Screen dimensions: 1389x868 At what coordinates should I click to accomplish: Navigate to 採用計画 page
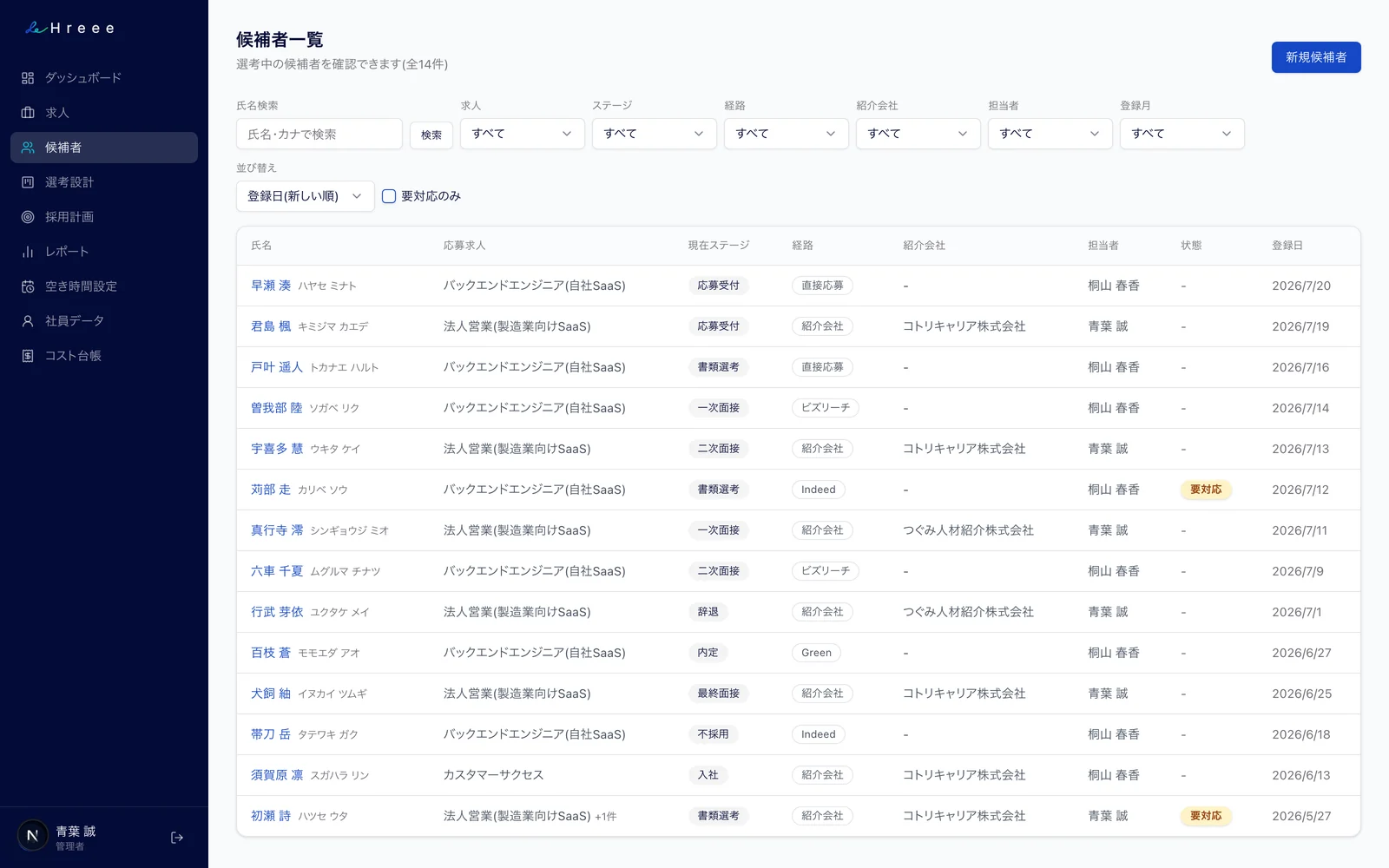click(104, 217)
